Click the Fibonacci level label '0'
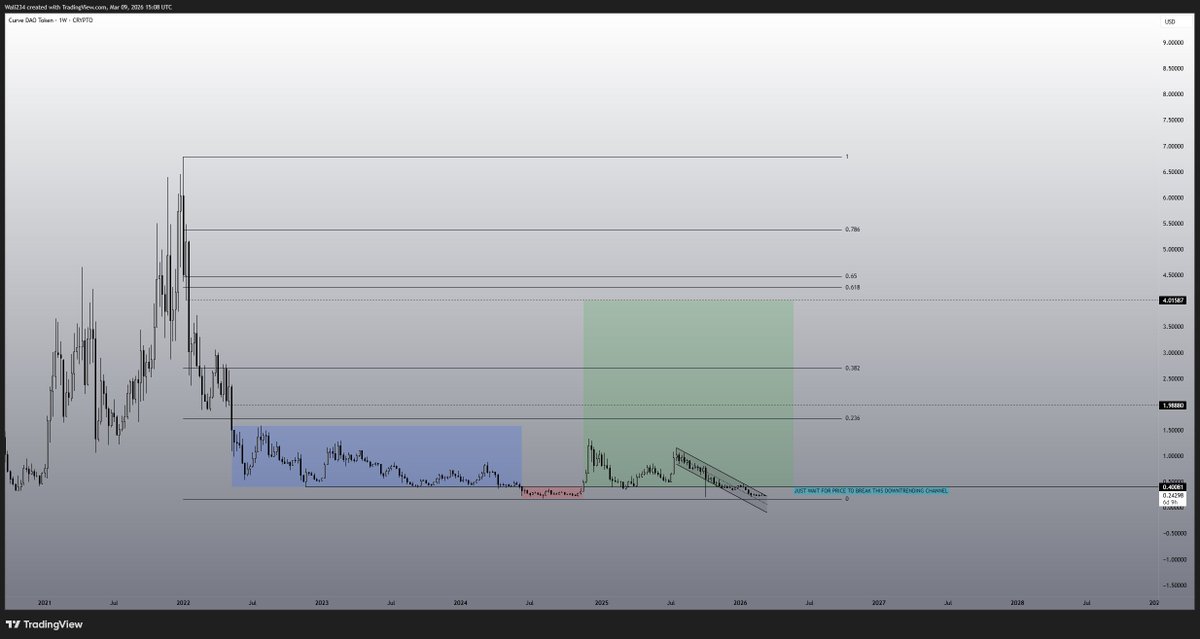The height and width of the screenshot is (639, 1200). pos(847,498)
